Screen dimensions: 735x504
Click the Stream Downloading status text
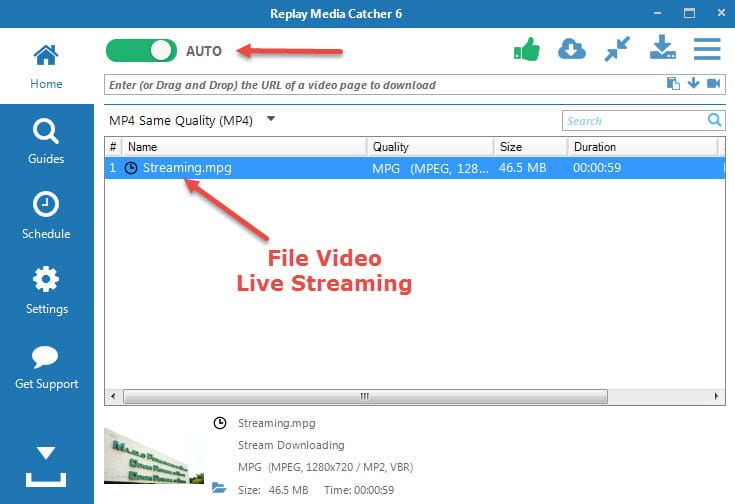(291, 445)
